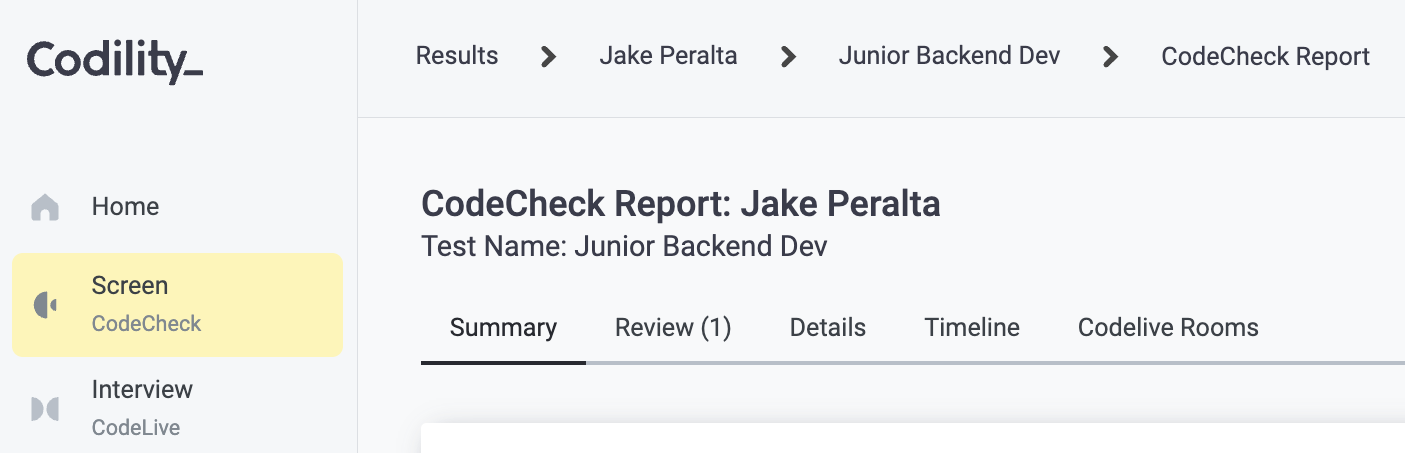Screen dimensions: 1405x453
Task: Open Interview CodeLive in the sidebar
Action: point(178,408)
